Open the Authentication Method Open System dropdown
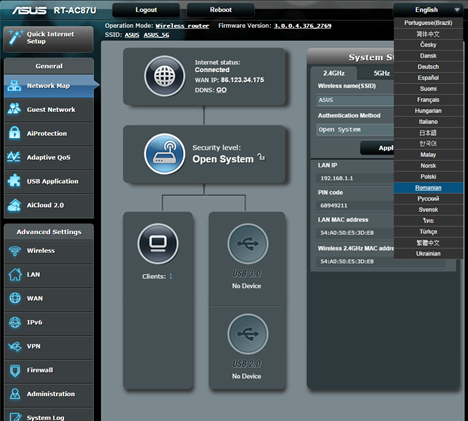This screenshot has height=421, width=468. click(x=355, y=130)
